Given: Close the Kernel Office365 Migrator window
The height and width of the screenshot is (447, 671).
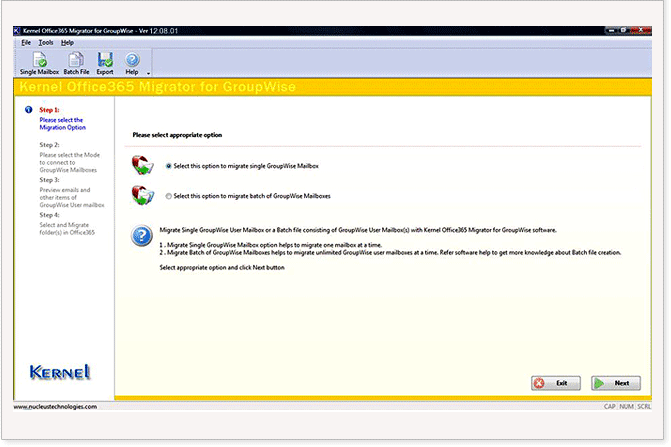Looking at the screenshot, I should click(x=642, y=30).
